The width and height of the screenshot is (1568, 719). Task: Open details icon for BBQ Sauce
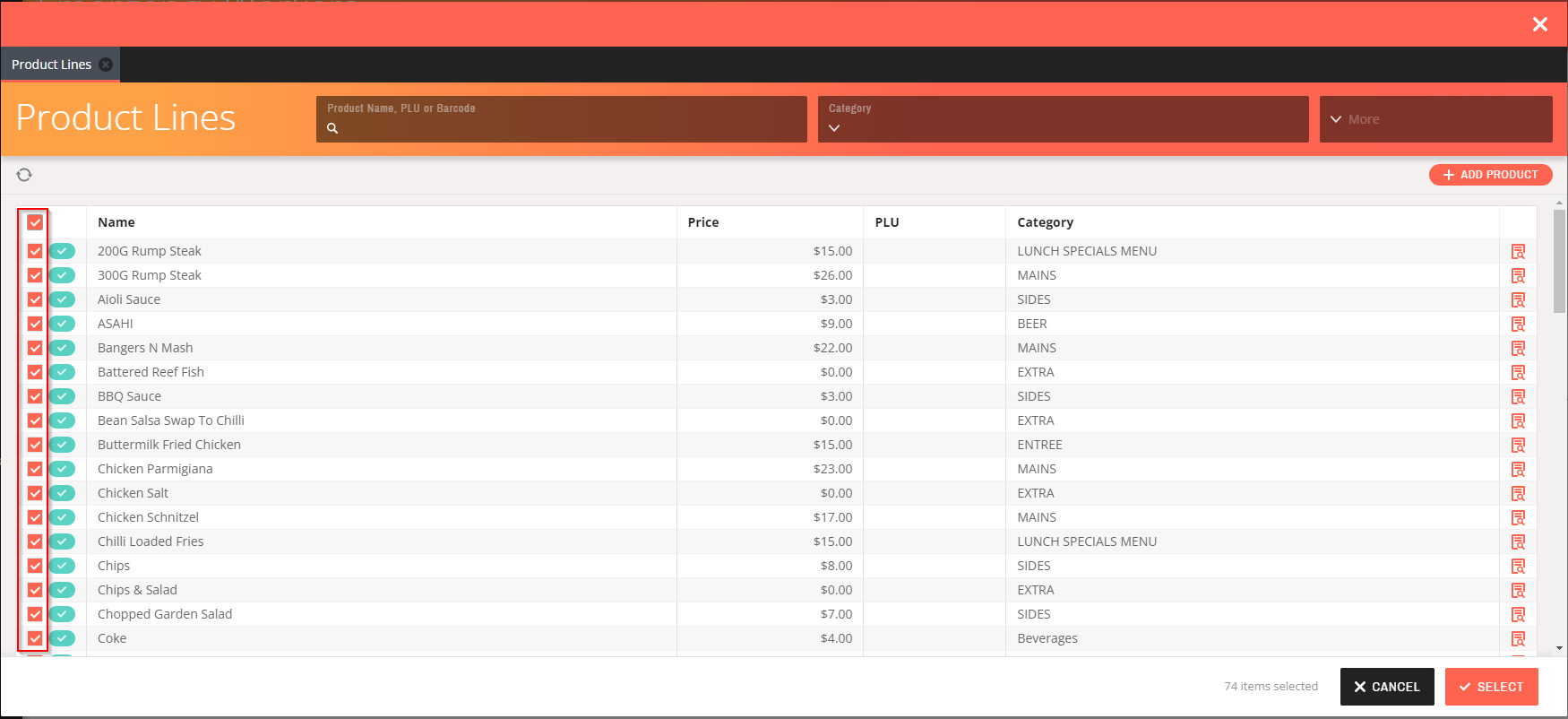(x=1518, y=396)
